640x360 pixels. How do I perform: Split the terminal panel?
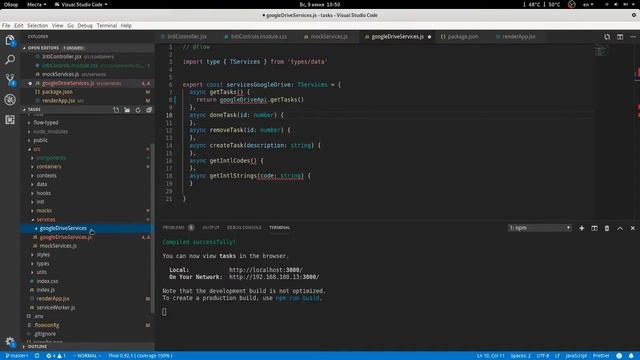[594, 228]
